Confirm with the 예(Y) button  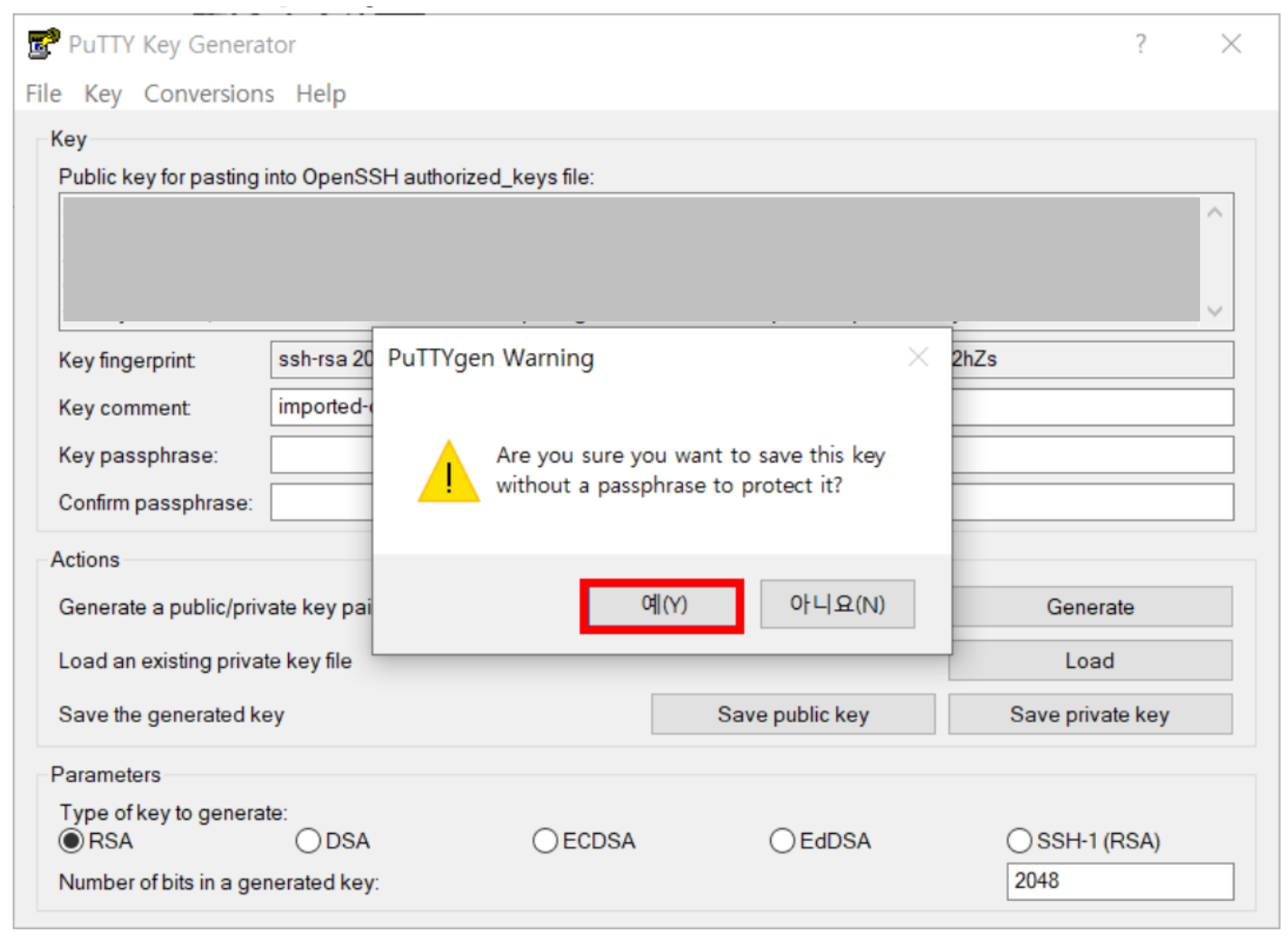click(x=662, y=606)
